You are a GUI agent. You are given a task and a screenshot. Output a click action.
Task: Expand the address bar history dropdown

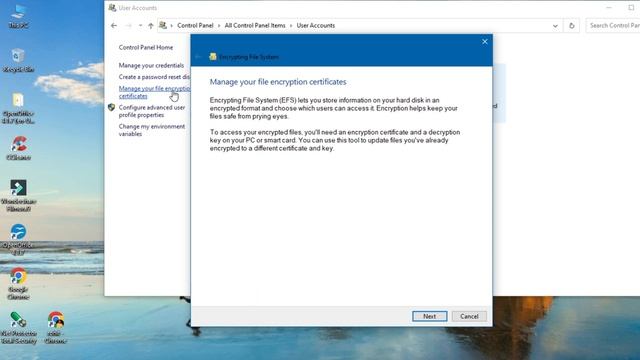[x=555, y=26]
